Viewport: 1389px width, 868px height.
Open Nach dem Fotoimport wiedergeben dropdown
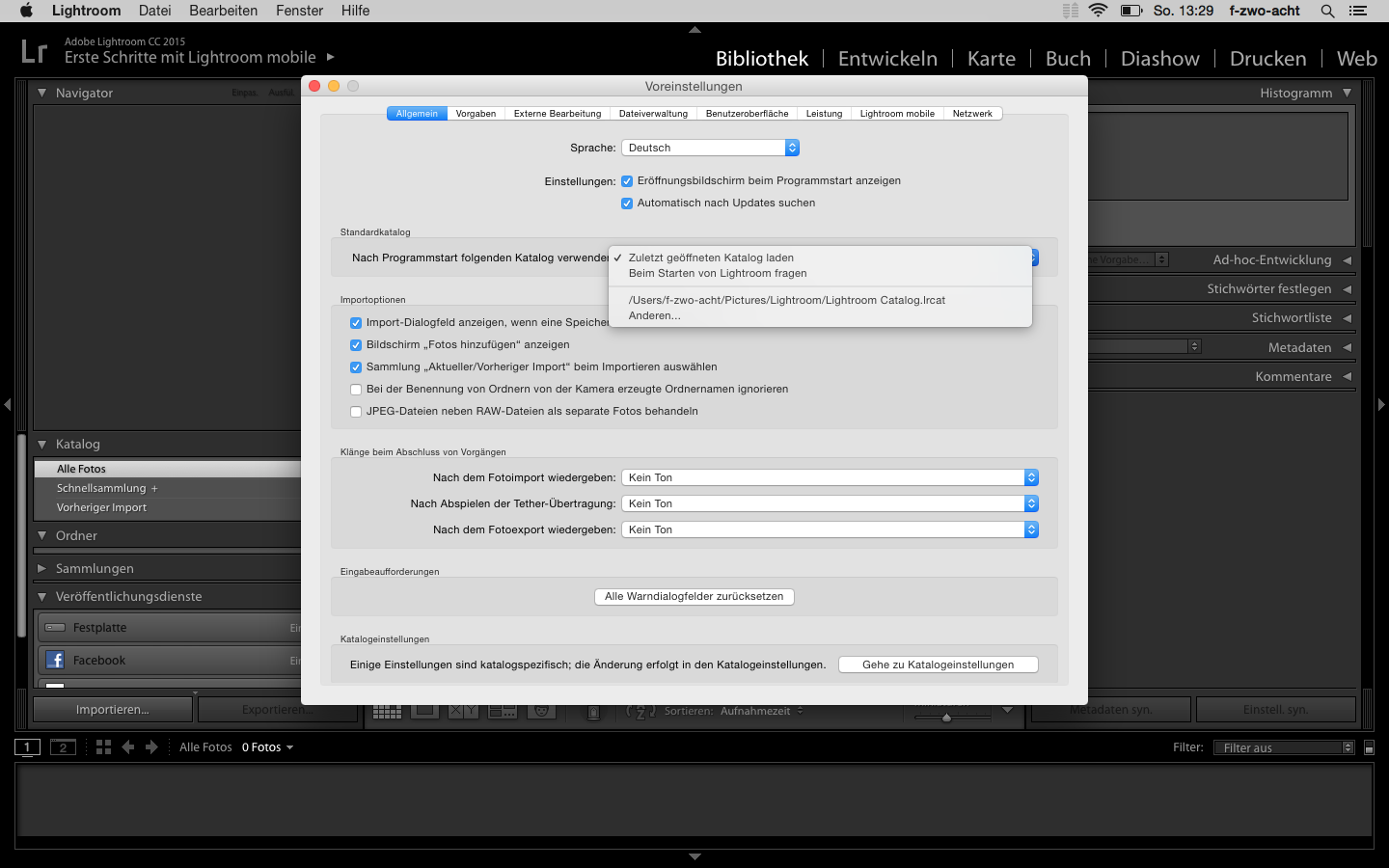pos(830,477)
